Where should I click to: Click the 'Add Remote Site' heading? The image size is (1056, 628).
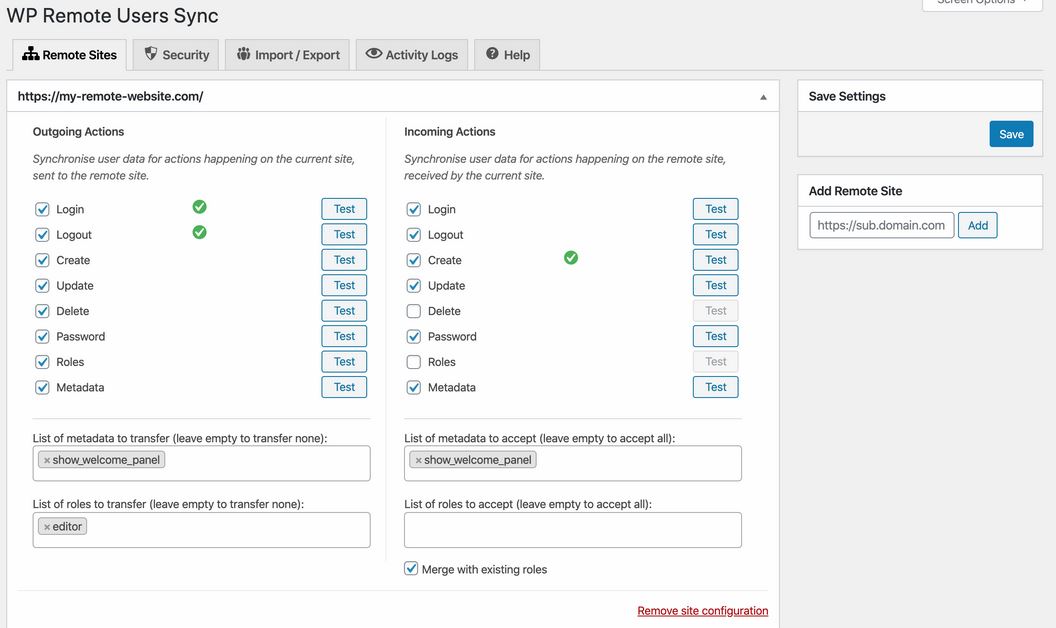tap(855, 191)
